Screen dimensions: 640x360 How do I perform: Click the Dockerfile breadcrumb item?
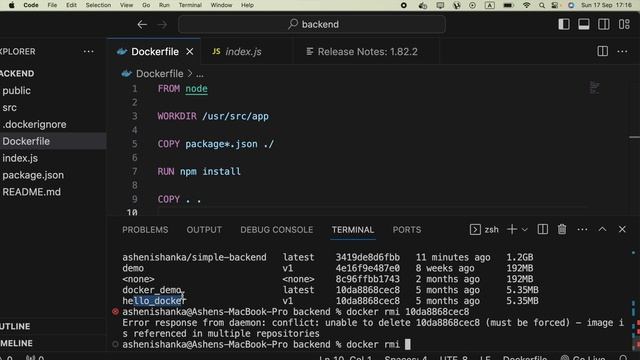click(x=153, y=74)
